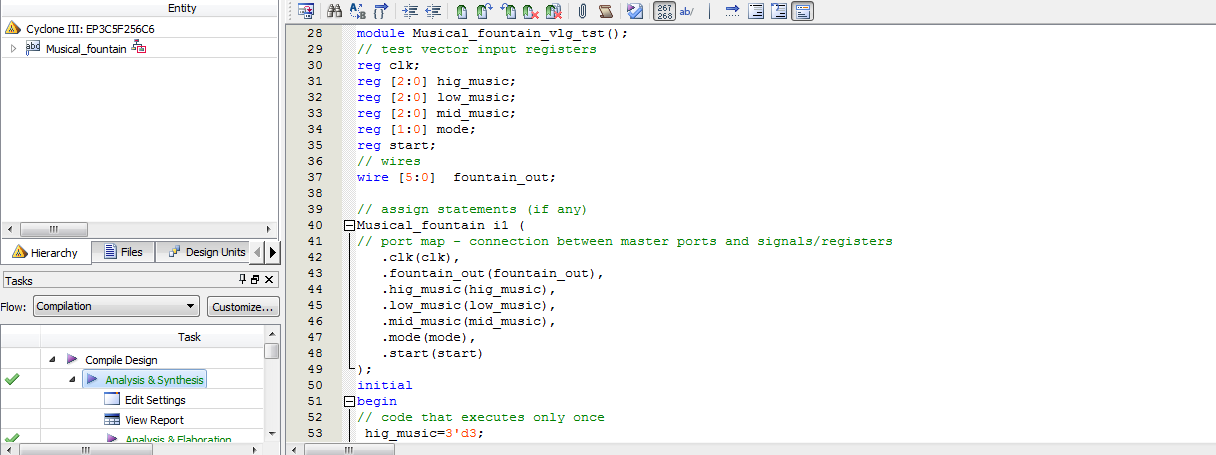
Task: Click the go-to-line arrow icon
Action: 732,11
